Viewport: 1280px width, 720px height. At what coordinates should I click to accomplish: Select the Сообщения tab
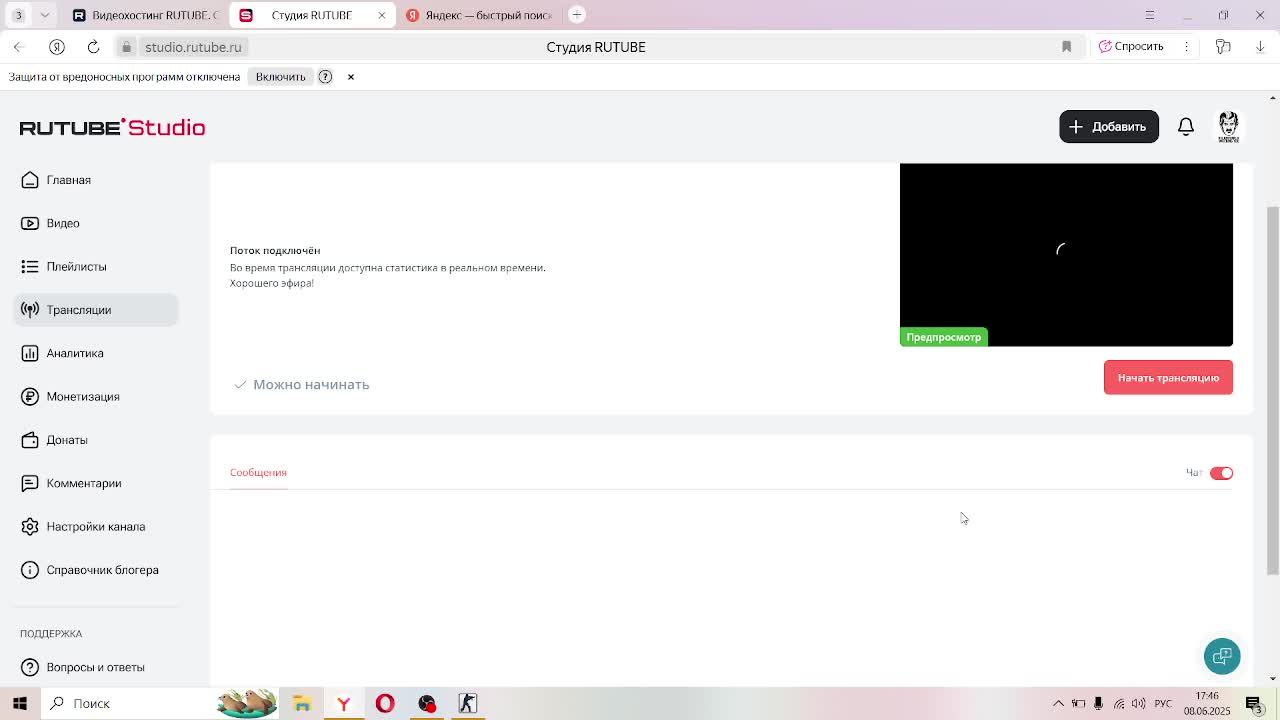(x=258, y=472)
